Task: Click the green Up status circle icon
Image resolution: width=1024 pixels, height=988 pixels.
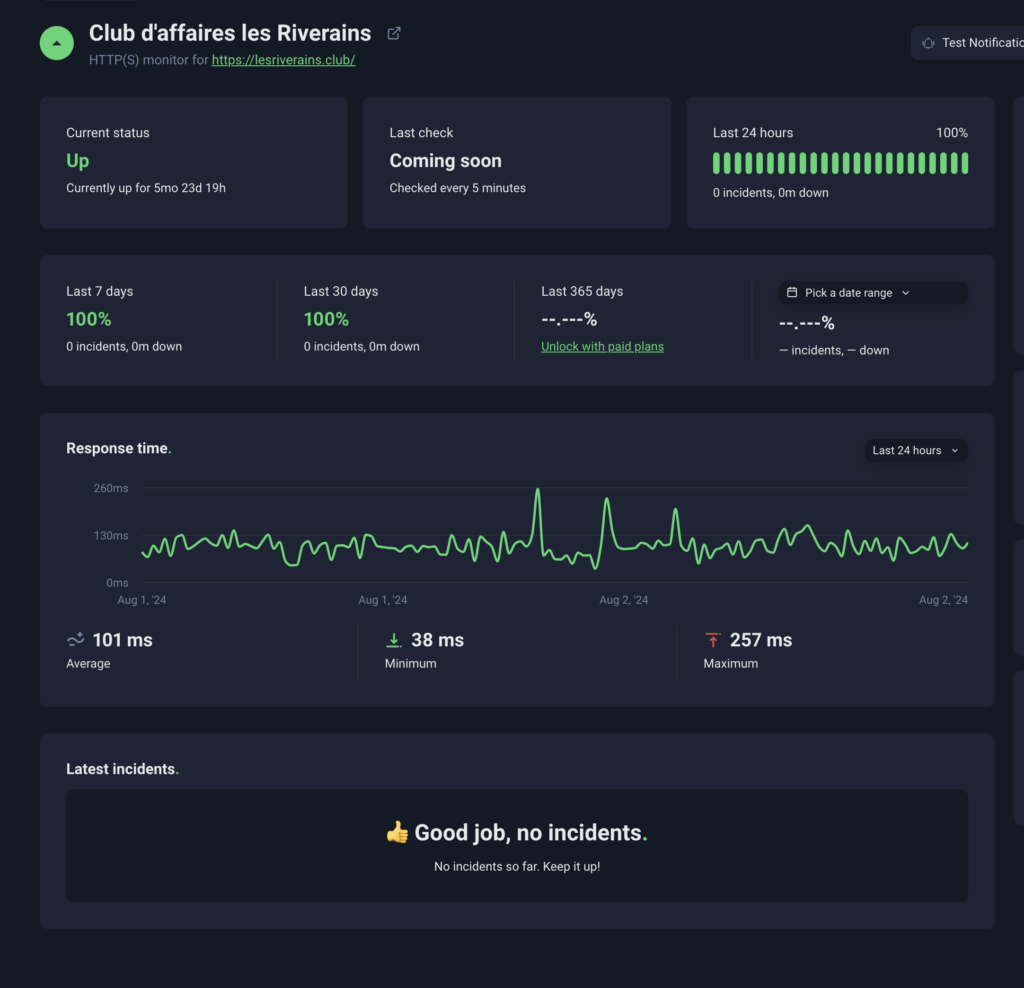Action: (57, 43)
